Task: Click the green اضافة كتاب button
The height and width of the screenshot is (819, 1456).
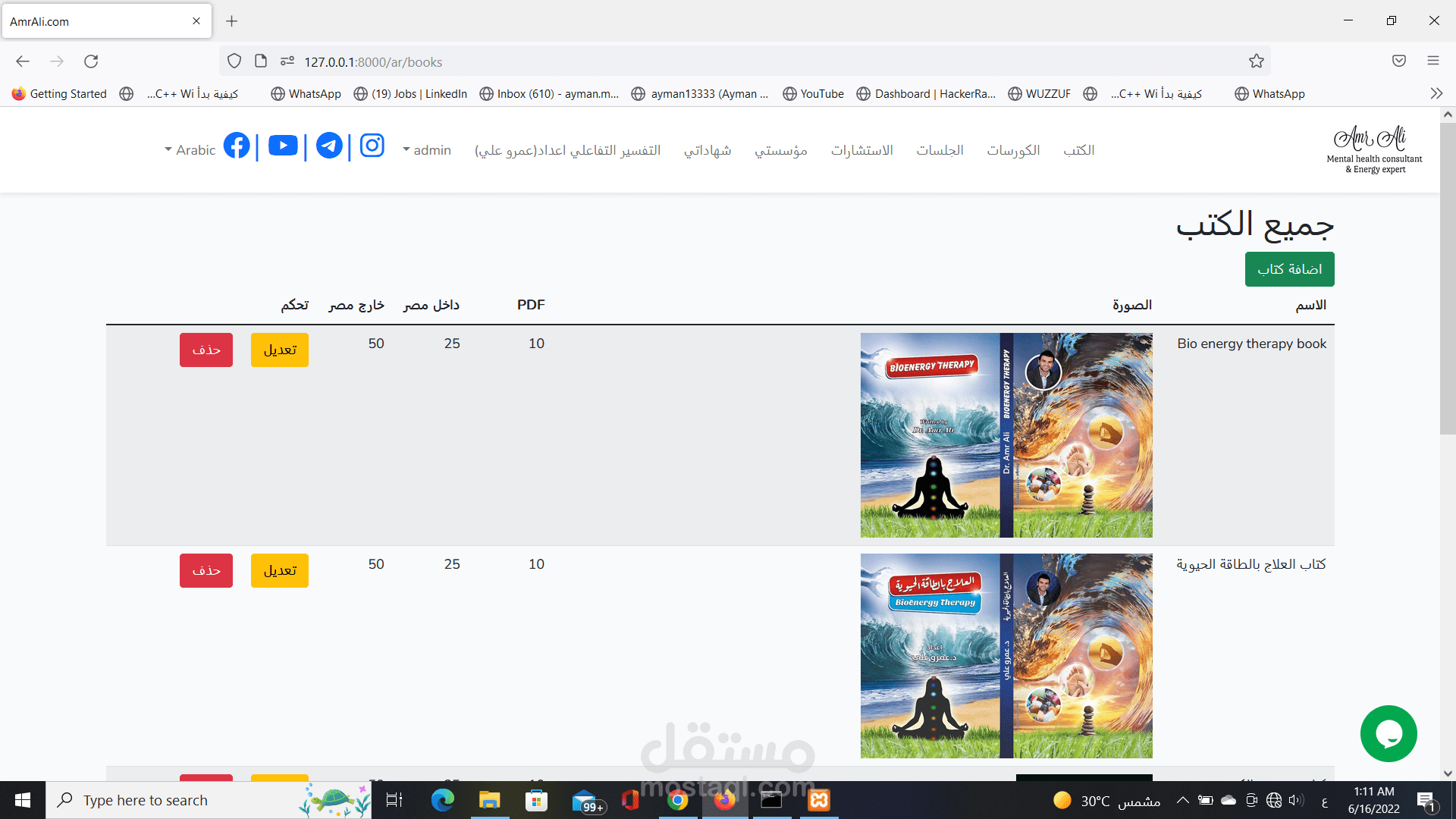Action: tap(1289, 269)
